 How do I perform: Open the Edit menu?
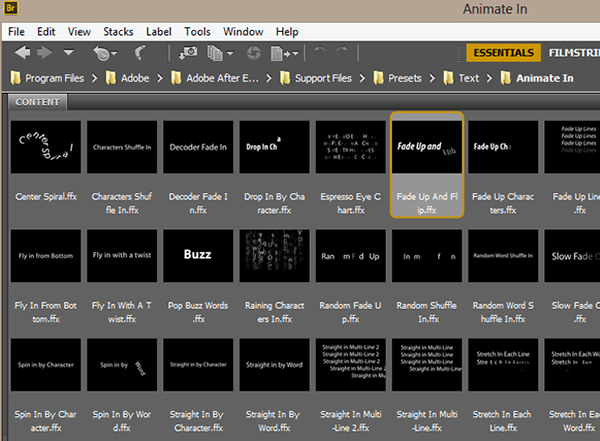[46, 31]
